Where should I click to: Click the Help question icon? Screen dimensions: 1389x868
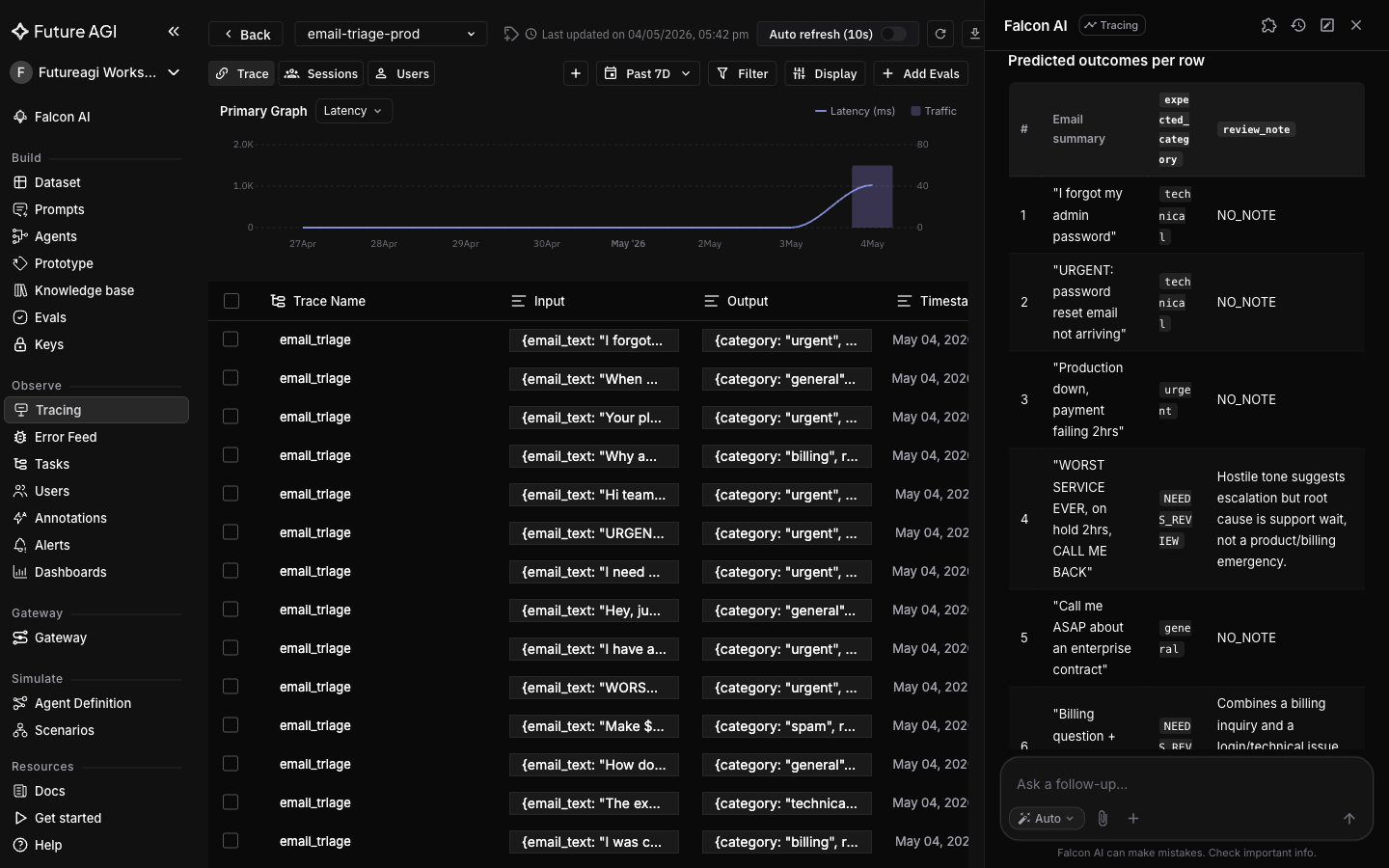pos(20,845)
